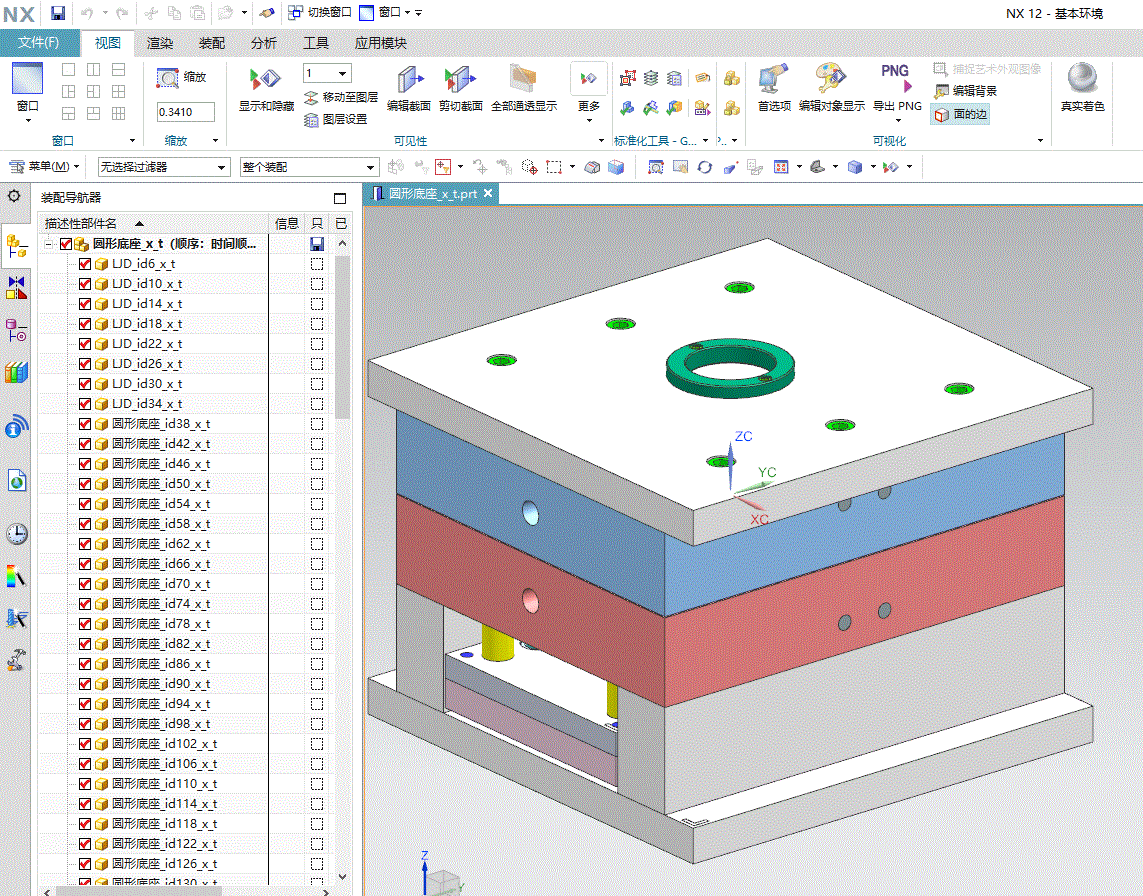Expand the 缩放 group options arrow
The height and width of the screenshot is (896, 1143).
coord(215,140)
